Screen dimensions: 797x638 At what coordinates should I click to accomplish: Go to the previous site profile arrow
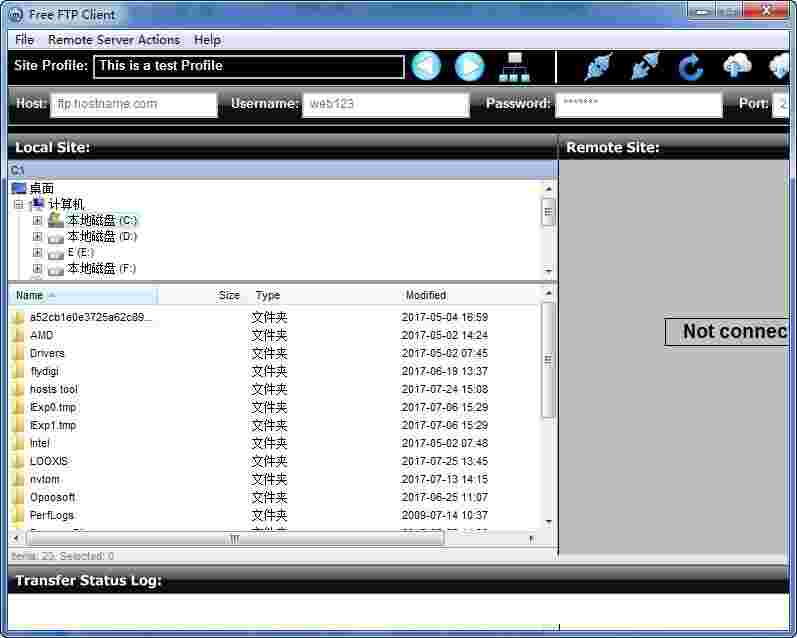point(425,66)
